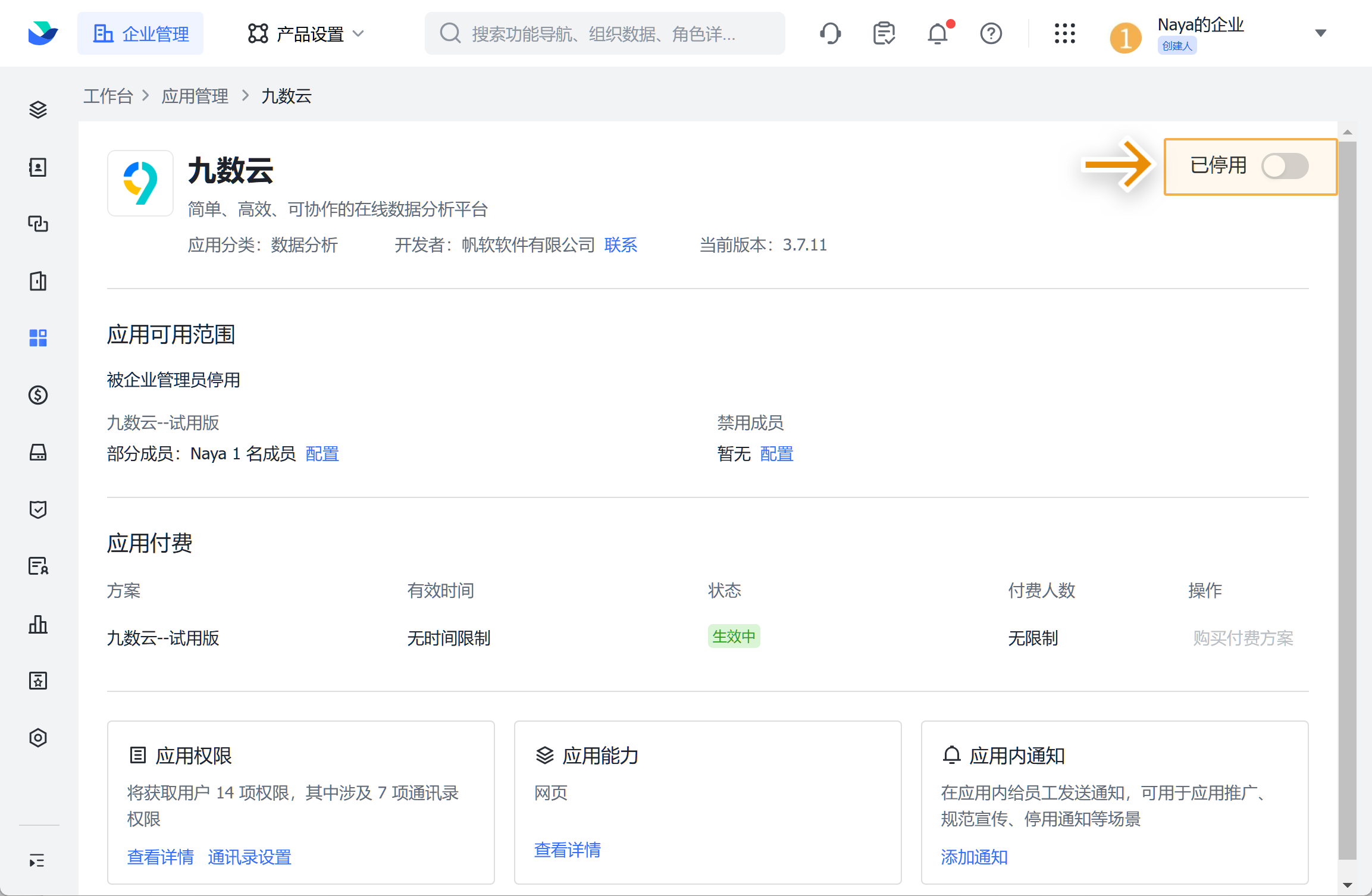Click 被企业管理员停用 text

[174, 380]
